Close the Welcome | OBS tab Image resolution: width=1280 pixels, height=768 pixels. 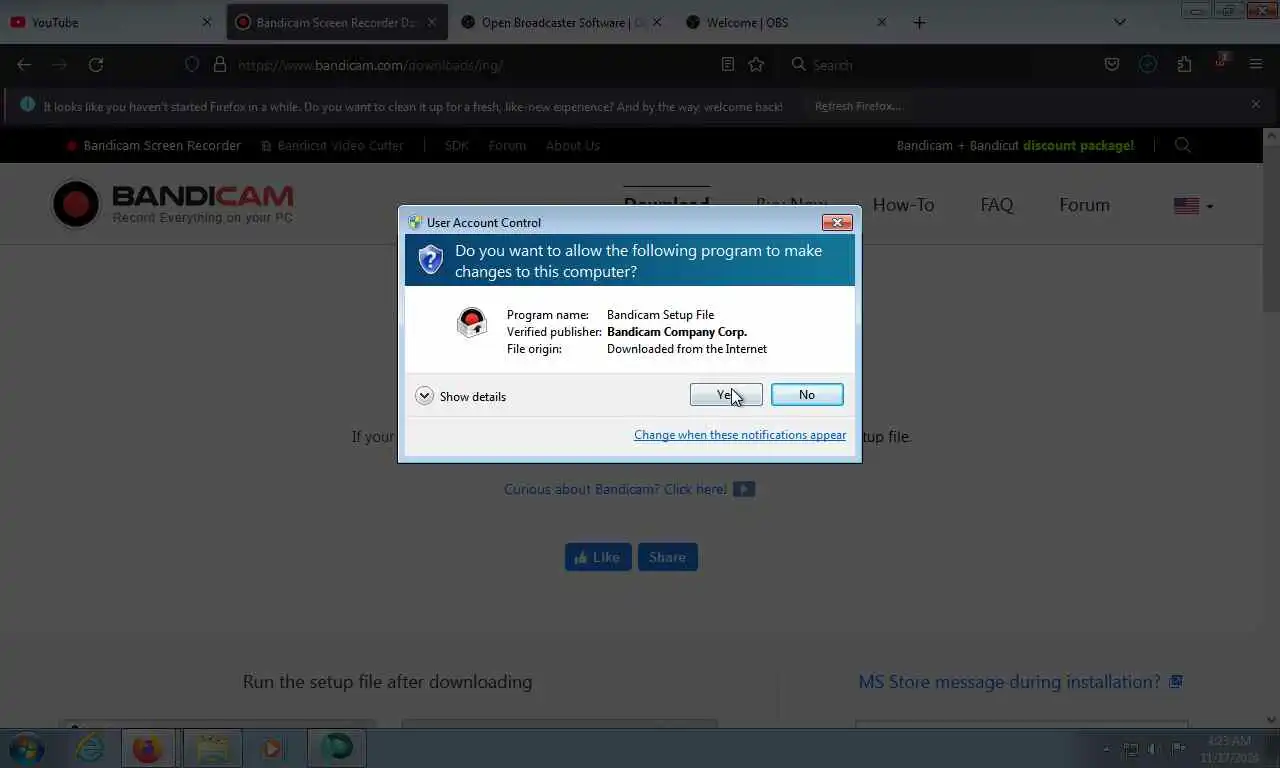pos(881,22)
